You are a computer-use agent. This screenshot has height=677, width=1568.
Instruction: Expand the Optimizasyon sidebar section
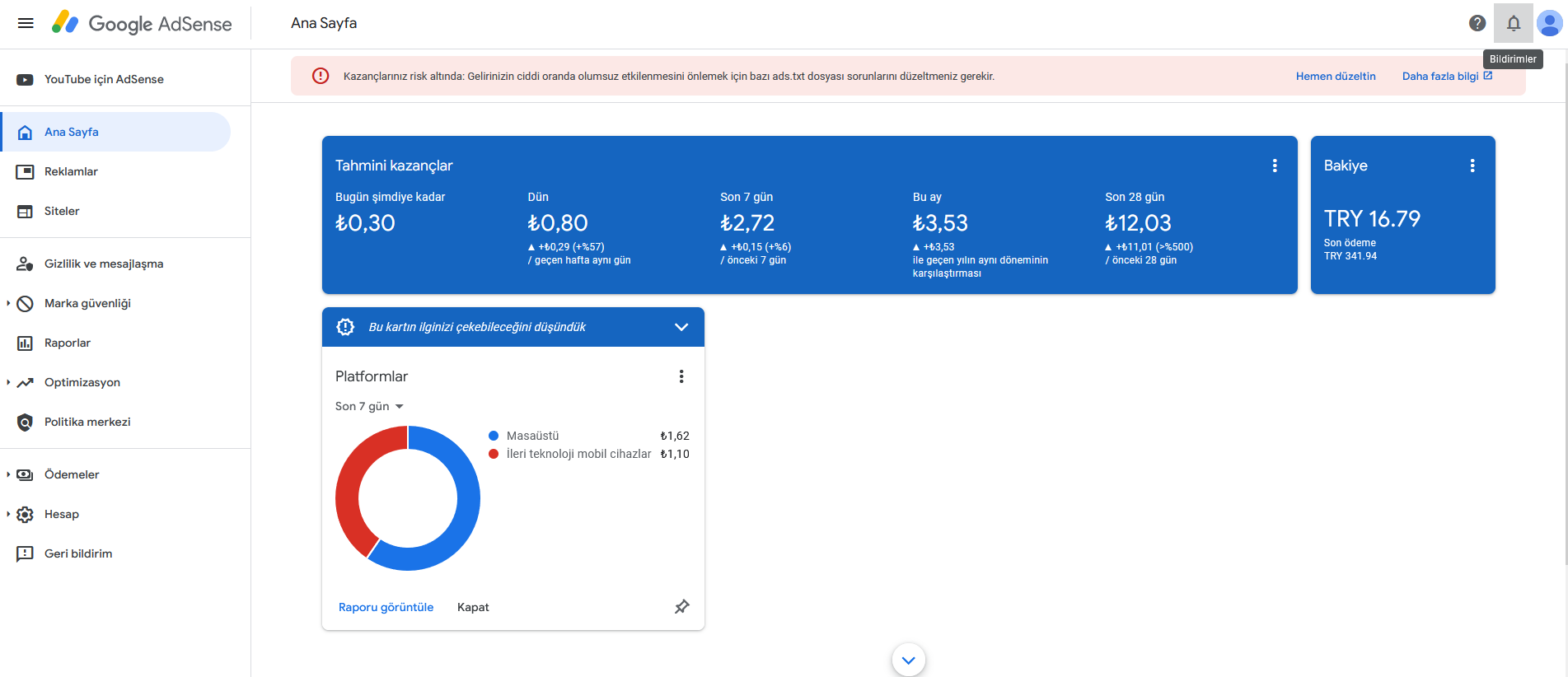pyautogui.click(x=8, y=382)
